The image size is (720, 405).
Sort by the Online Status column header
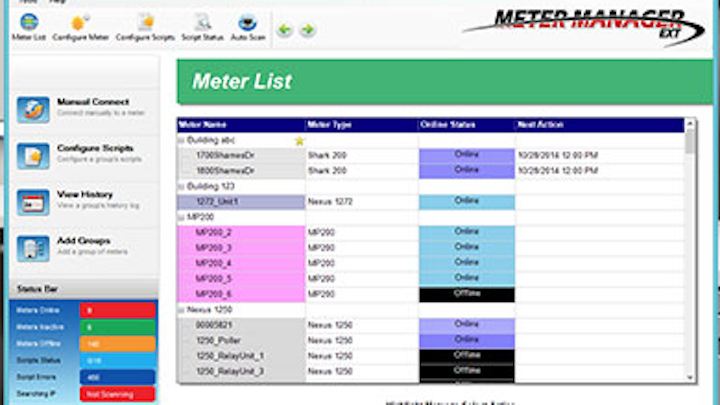point(467,125)
